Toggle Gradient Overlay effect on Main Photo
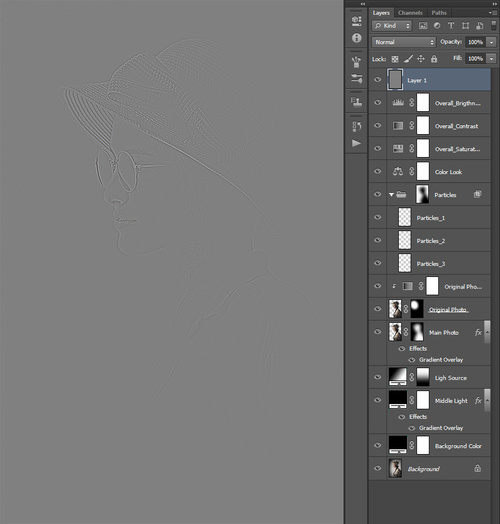Viewport: 500px width, 524px height. coord(412,360)
